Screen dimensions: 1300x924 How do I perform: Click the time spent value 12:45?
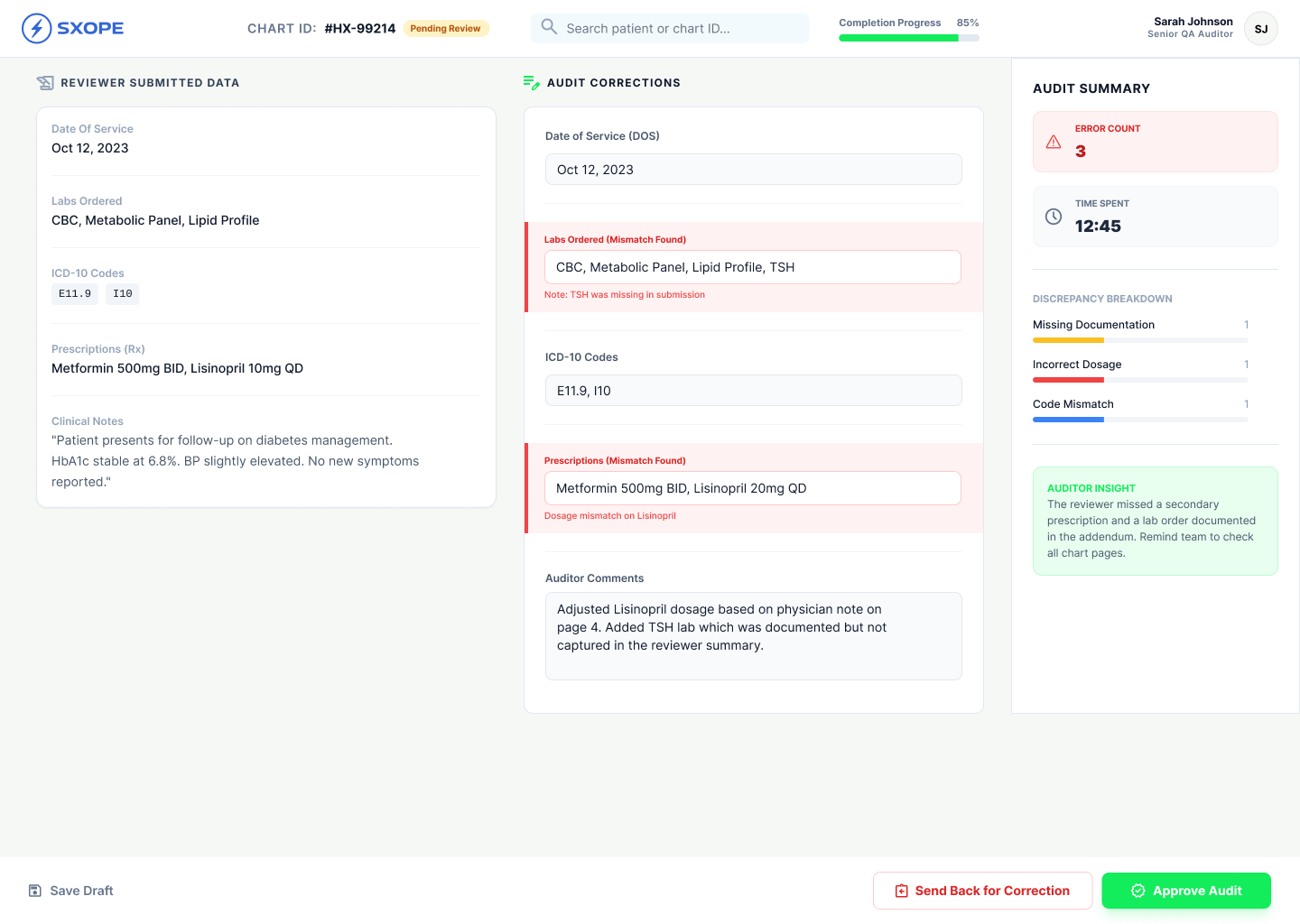tap(1098, 226)
